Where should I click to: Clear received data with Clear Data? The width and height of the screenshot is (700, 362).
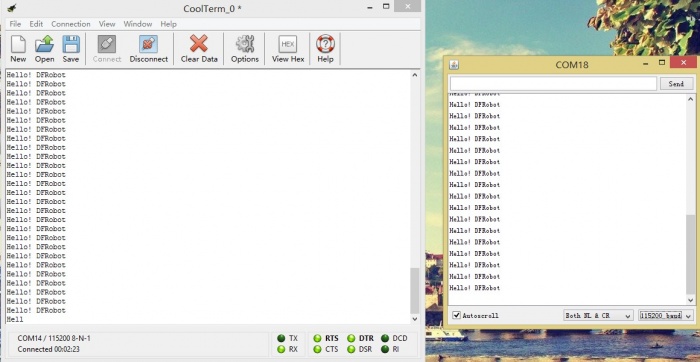pyautogui.click(x=199, y=49)
